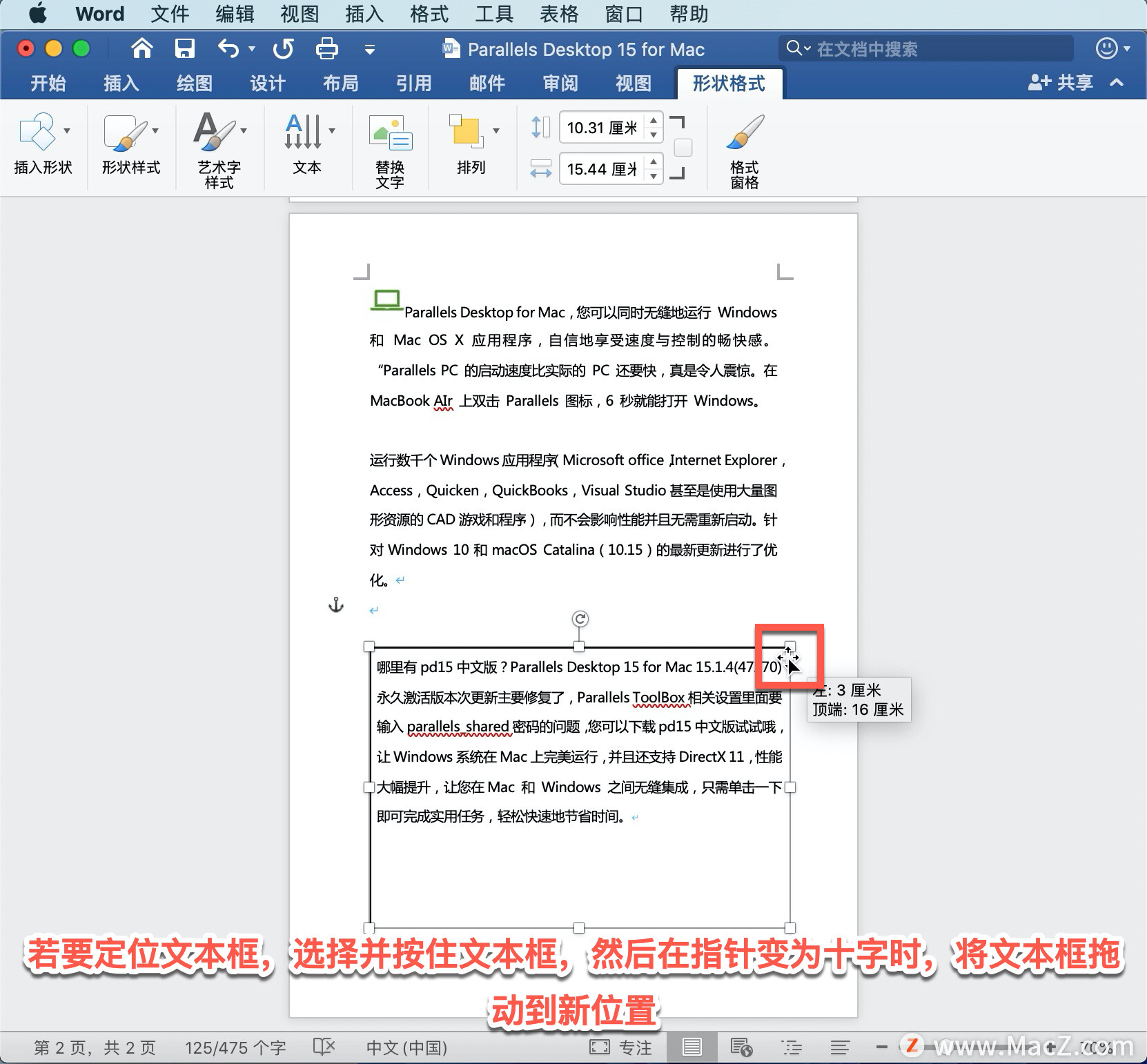Open the 帮助 menu in menu bar
The height and width of the screenshot is (1064, 1147).
point(689,14)
